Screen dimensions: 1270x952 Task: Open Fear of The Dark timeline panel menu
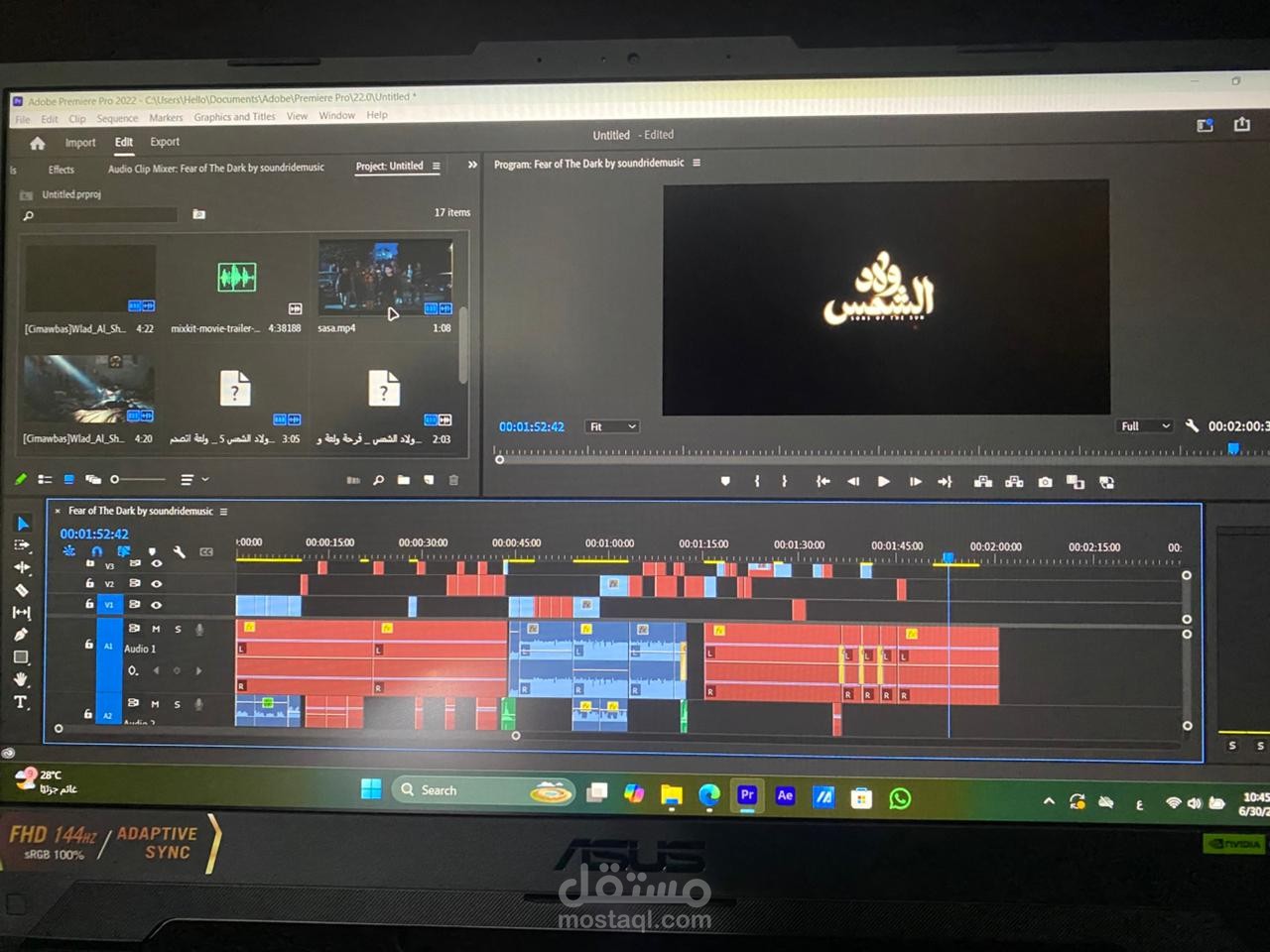223,512
